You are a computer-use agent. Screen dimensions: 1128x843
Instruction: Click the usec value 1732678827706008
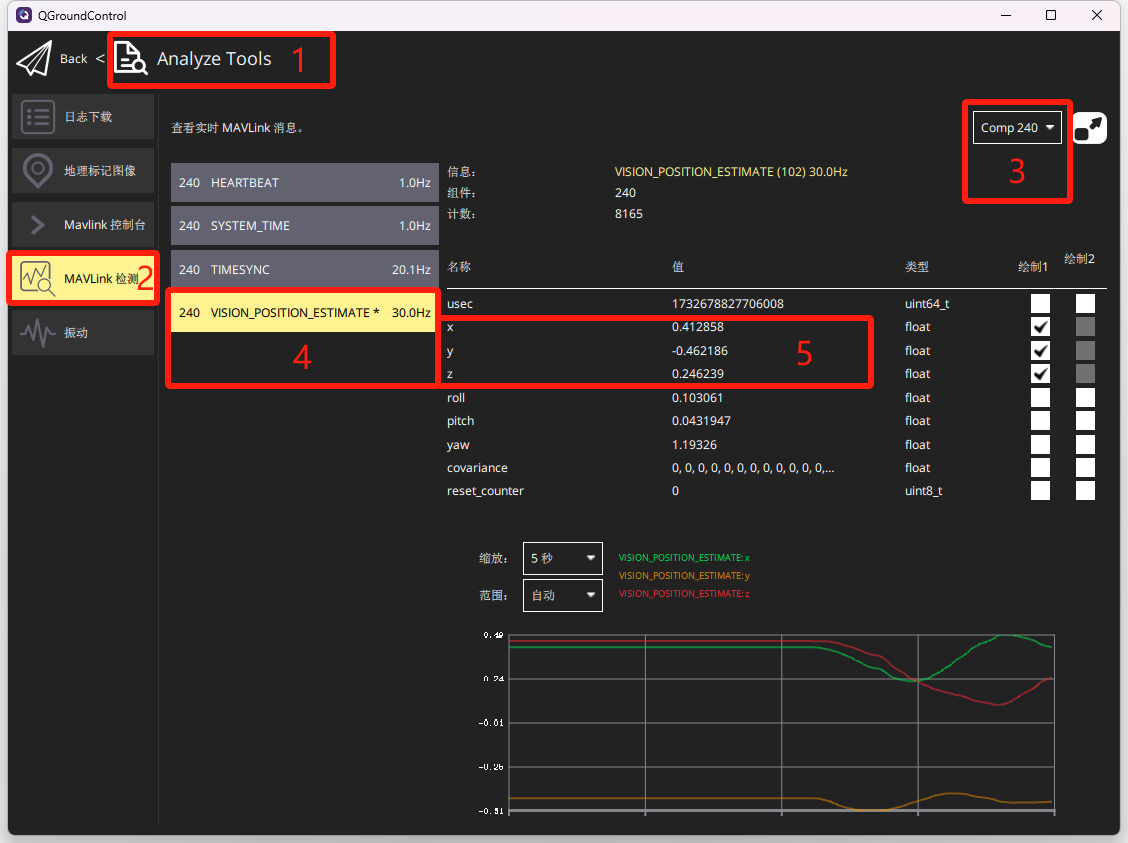coord(727,304)
